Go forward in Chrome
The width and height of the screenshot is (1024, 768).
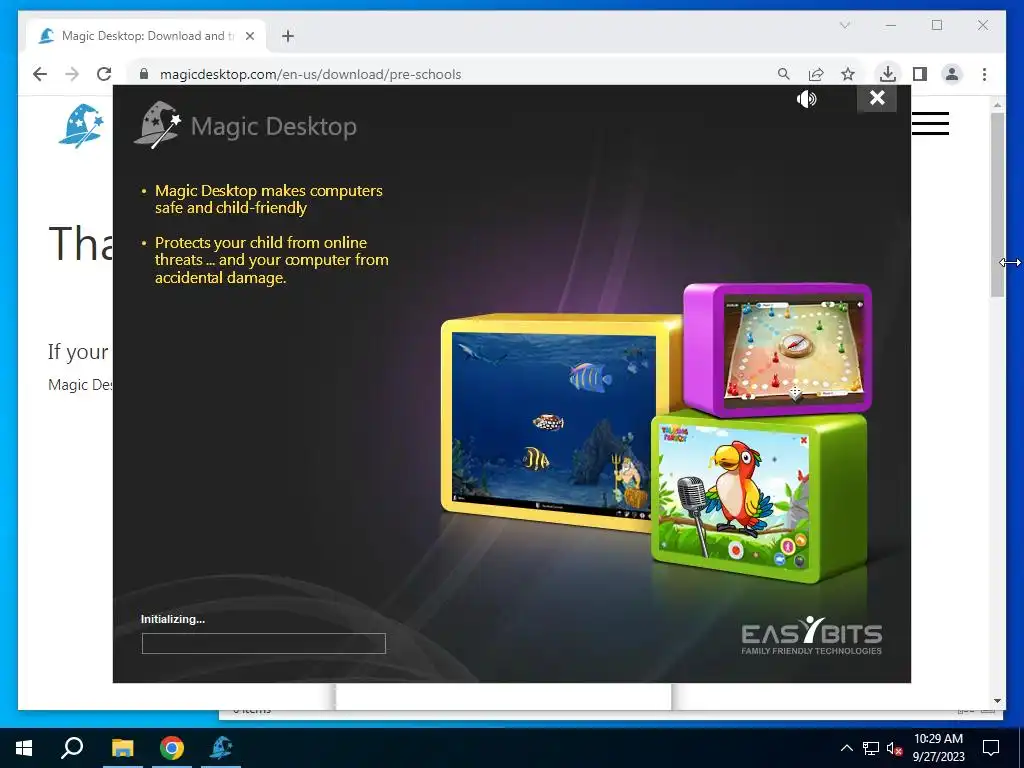[x=72, y=74]
